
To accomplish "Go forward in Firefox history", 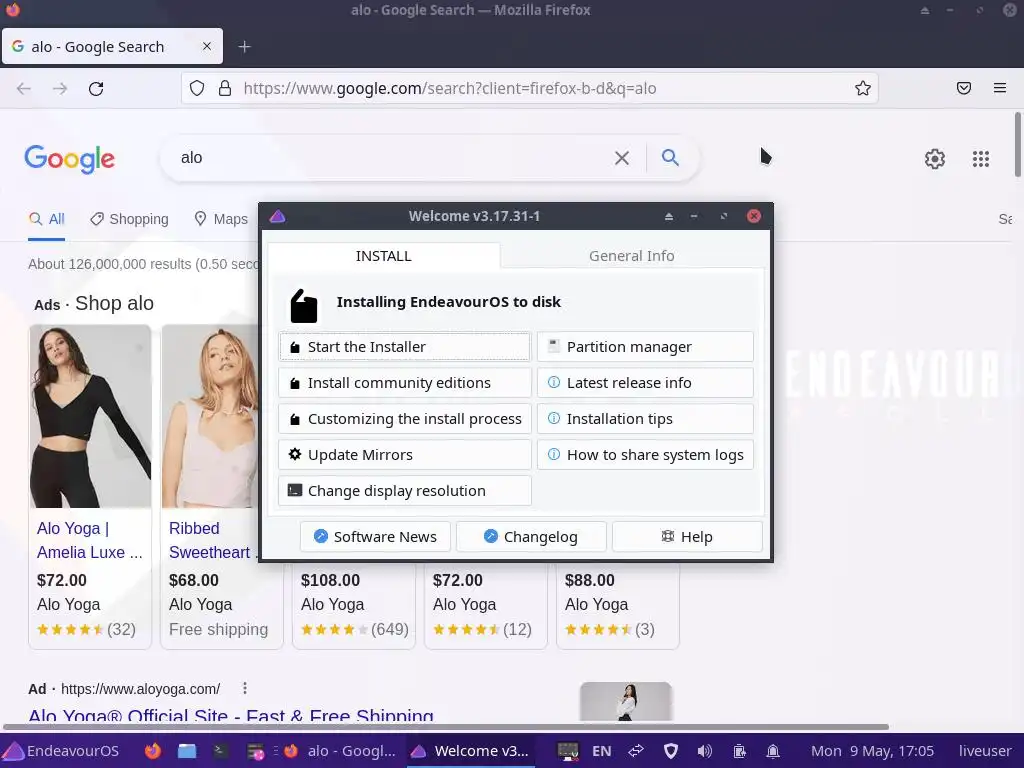I will pyautogui.click(x=60, y=88).
